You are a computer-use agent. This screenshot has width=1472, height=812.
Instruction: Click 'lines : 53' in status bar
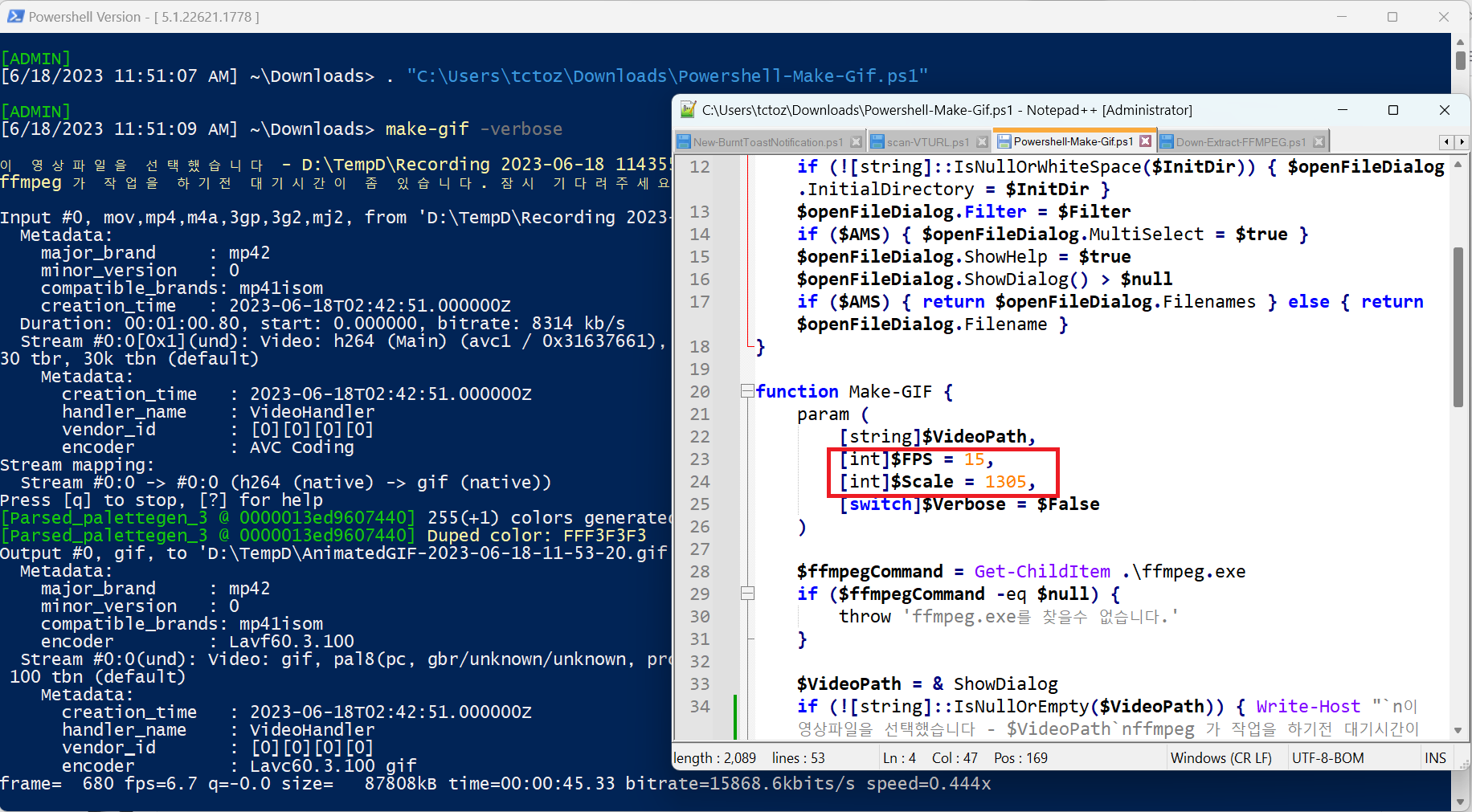coord(799,758)
